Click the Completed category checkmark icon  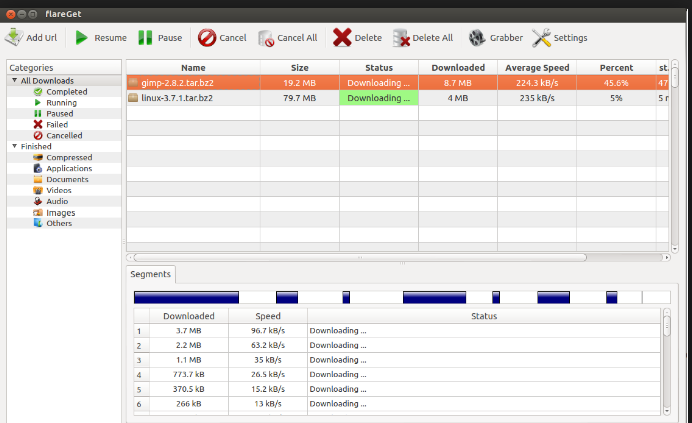(x=38, y=91)
